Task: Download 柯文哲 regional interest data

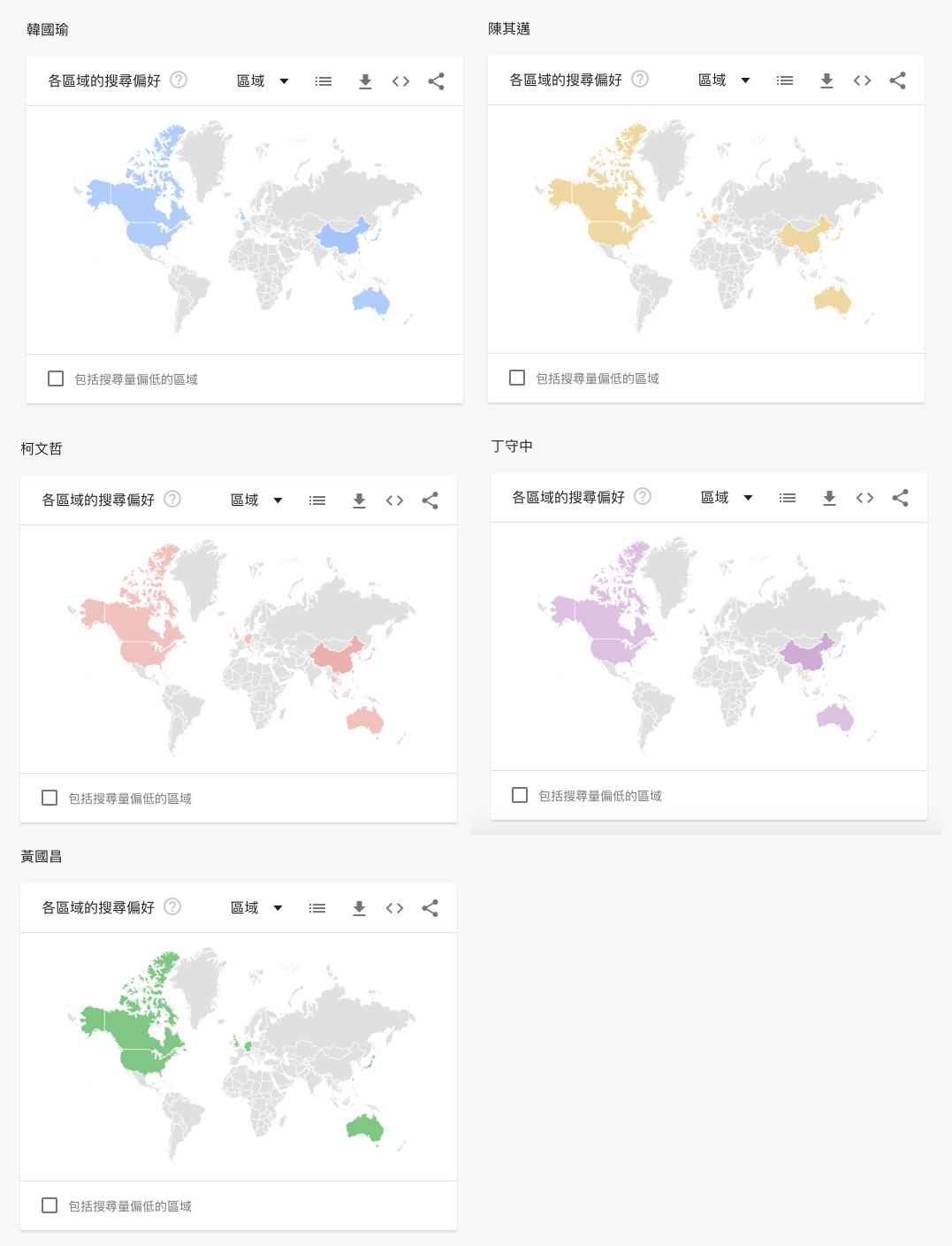Action: click(359, 501)
